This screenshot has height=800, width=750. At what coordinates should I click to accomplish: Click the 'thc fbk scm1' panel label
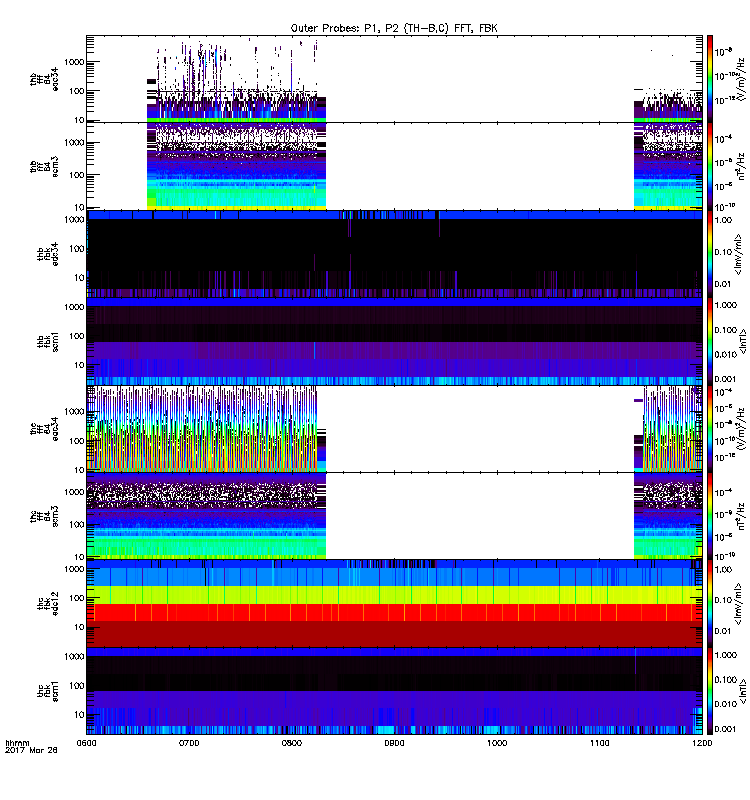click(x=47, y=691)
